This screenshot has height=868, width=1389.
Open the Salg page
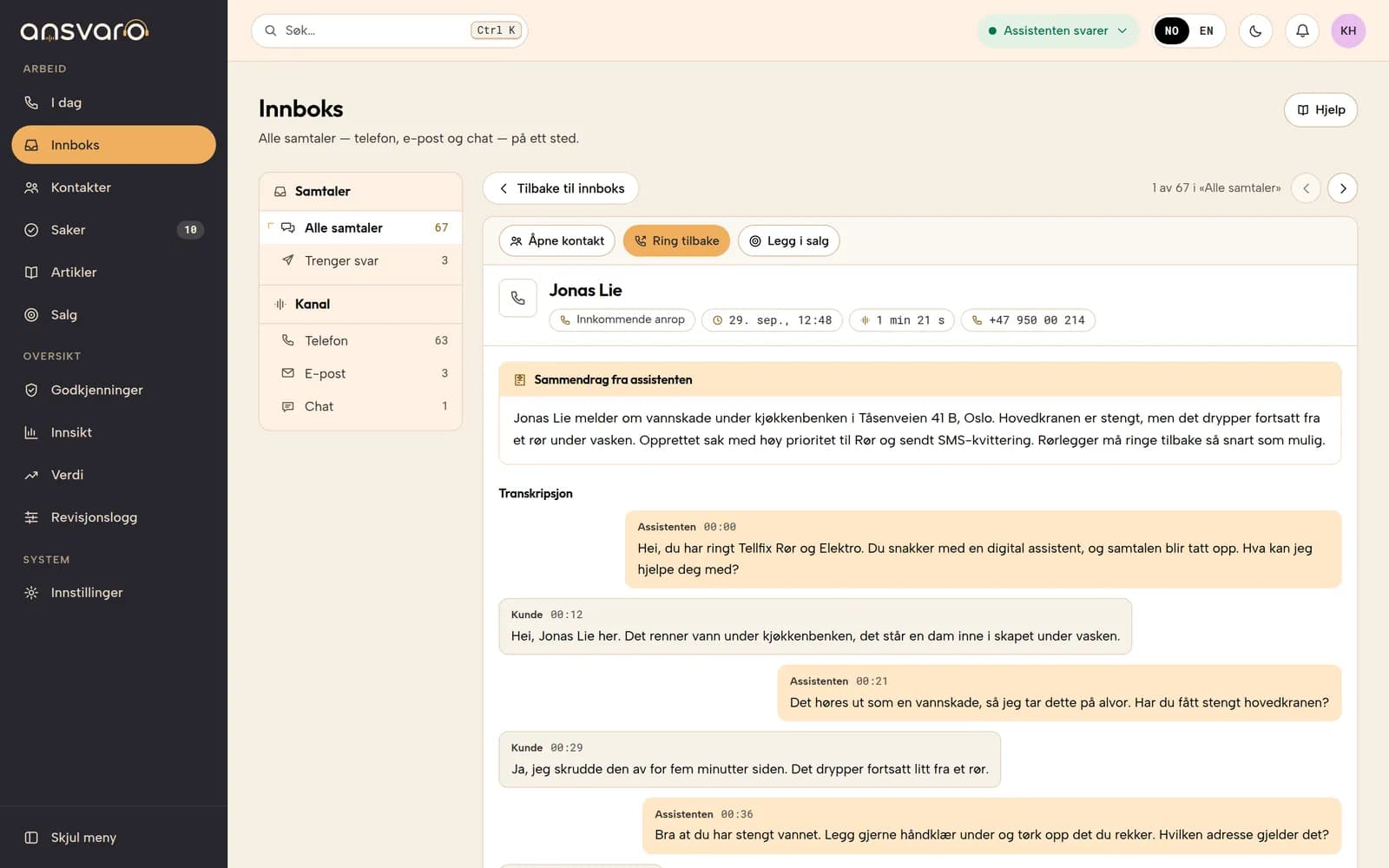tap(114, 315)
